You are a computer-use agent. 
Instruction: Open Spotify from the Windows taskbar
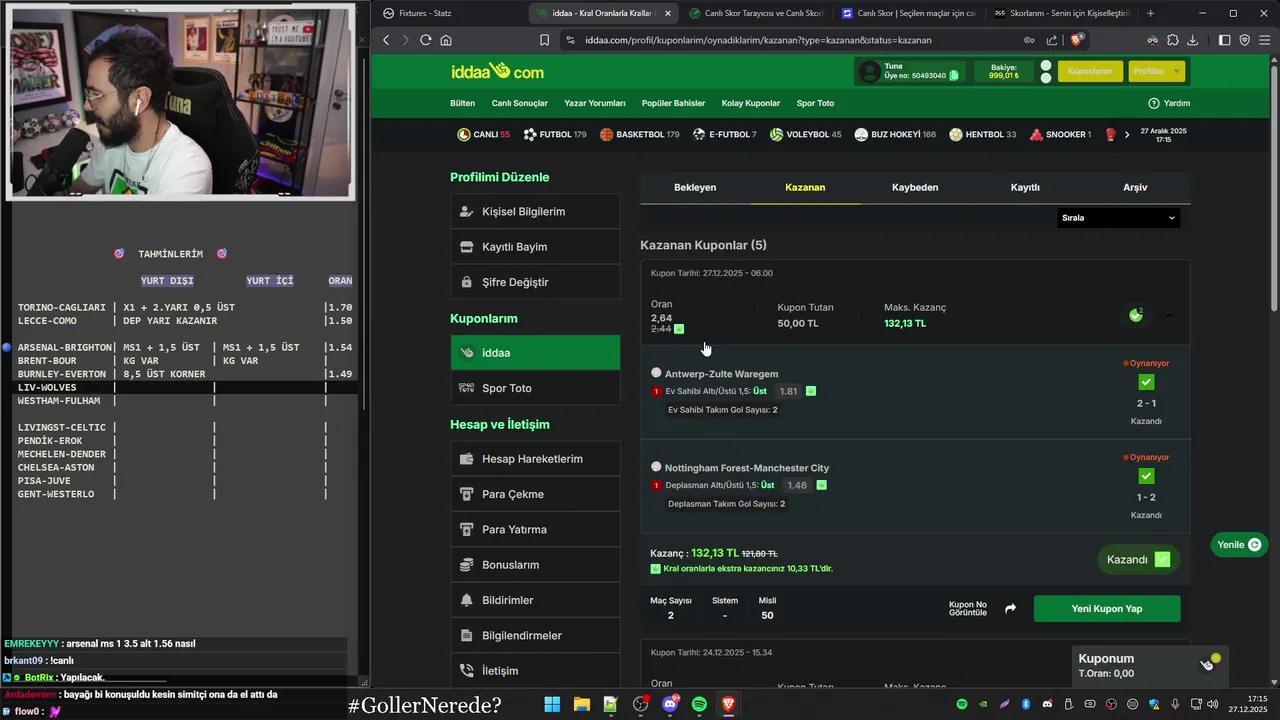(x=699, y=704)
